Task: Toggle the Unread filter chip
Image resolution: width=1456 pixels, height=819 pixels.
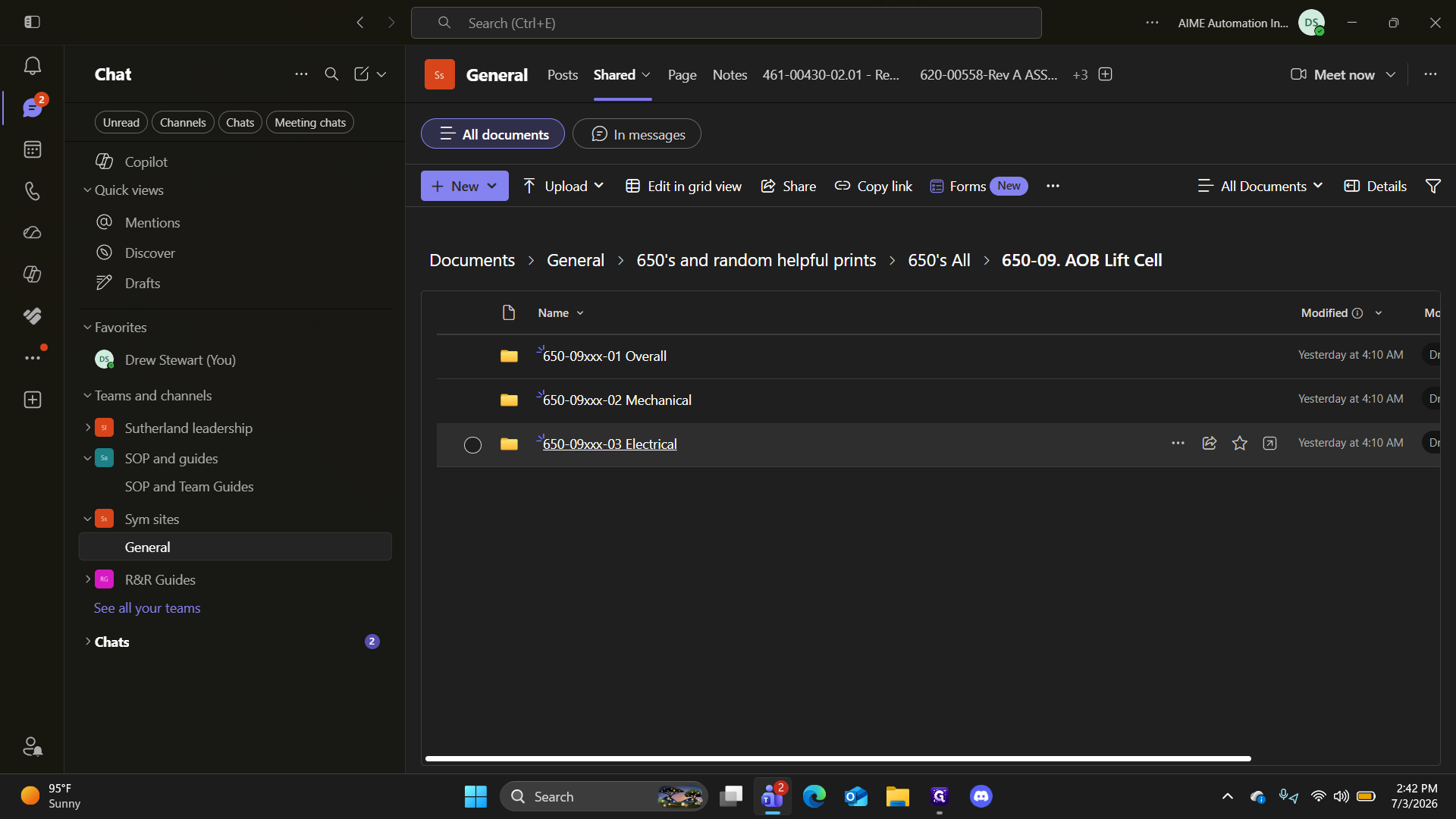Action: 121,122
